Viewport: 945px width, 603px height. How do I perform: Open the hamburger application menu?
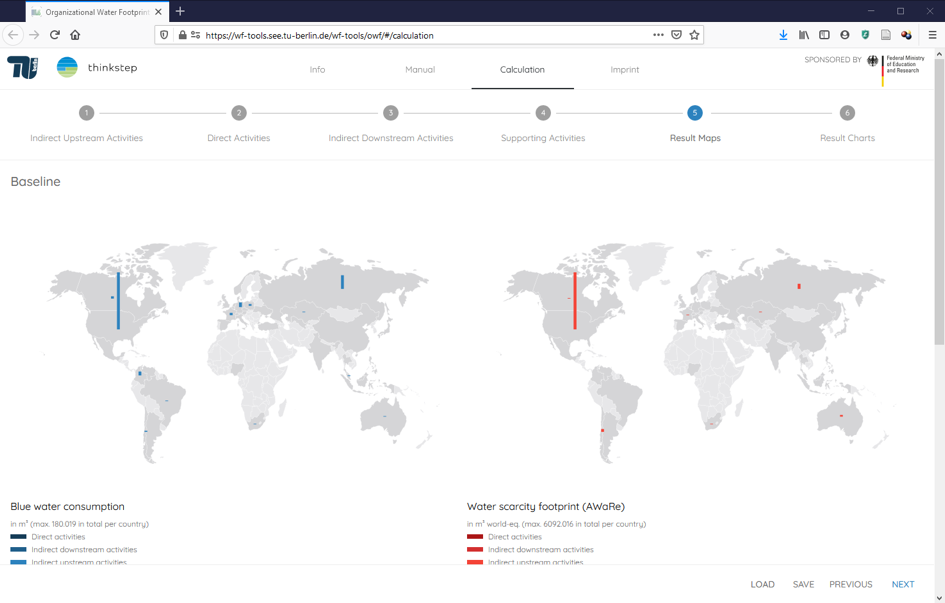(932, 35)
